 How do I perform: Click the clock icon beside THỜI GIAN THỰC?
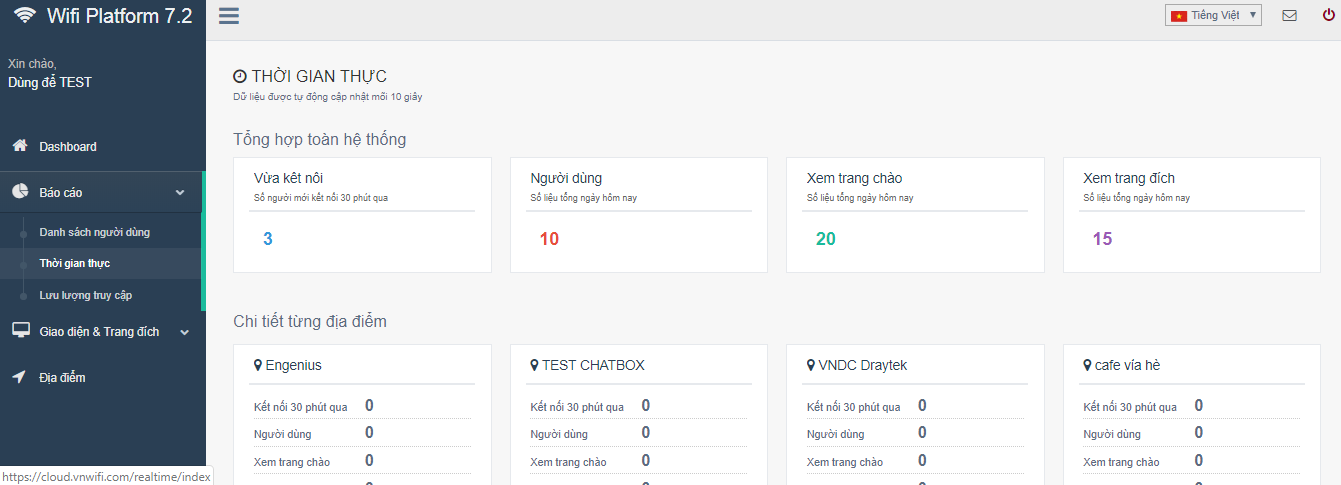coord(240,76)
